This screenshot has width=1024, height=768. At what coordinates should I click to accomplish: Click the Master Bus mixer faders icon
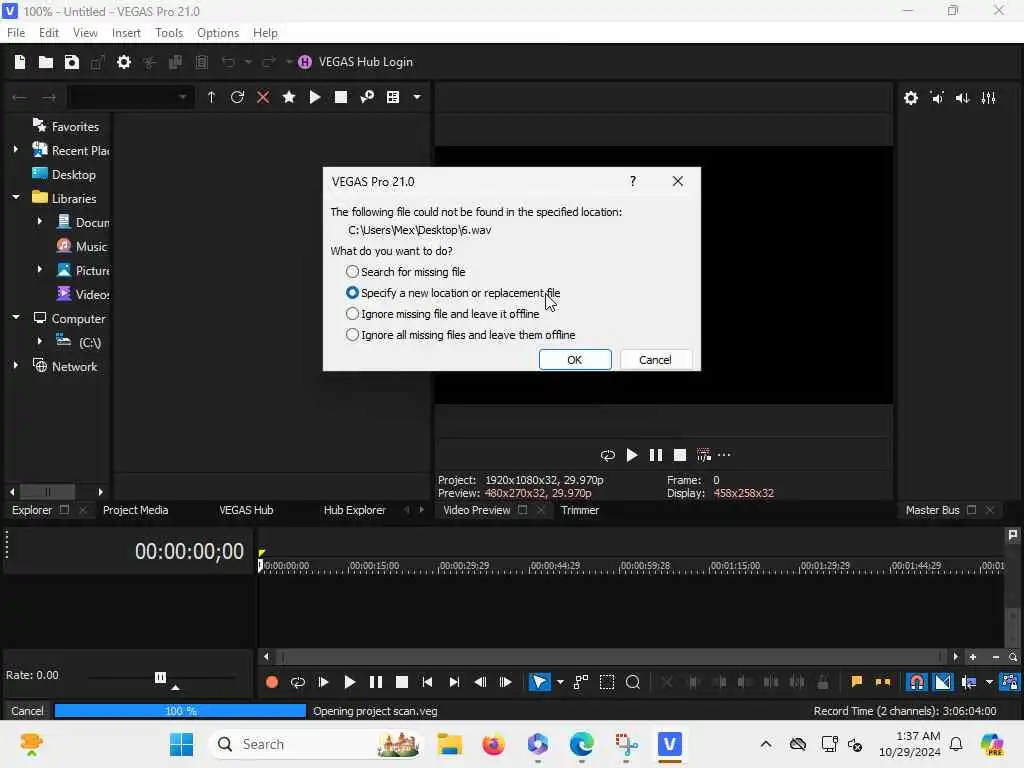[989, 98]
